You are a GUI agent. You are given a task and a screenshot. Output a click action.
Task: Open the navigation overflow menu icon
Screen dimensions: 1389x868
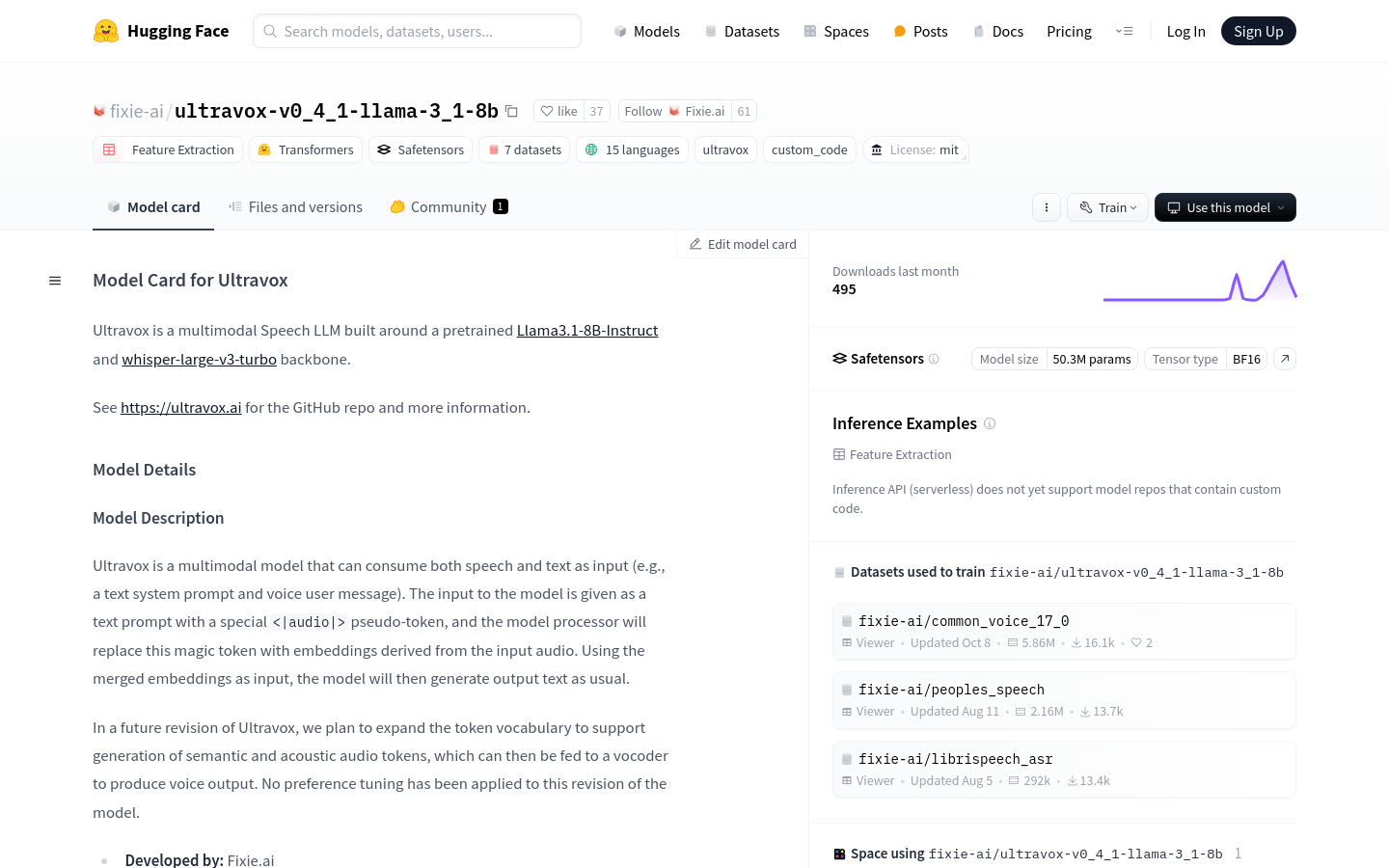click(1124, 31)
